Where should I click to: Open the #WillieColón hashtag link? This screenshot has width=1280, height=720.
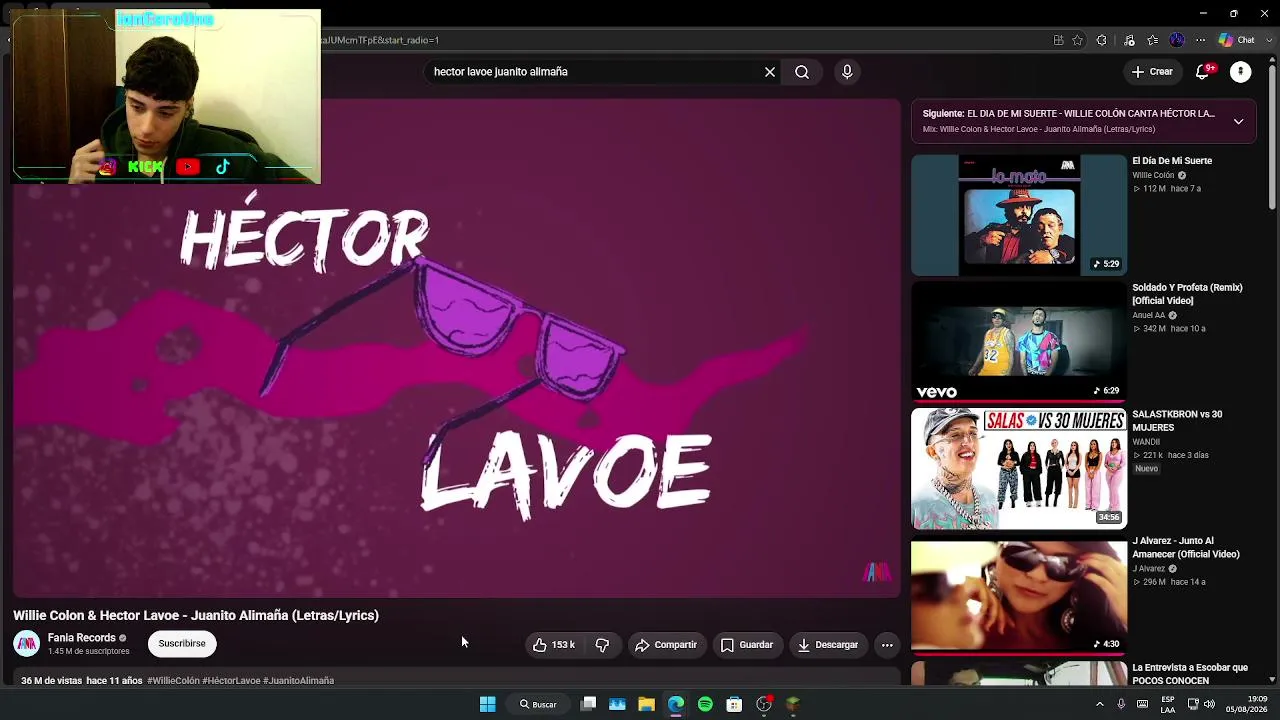[x=173, y=681]
